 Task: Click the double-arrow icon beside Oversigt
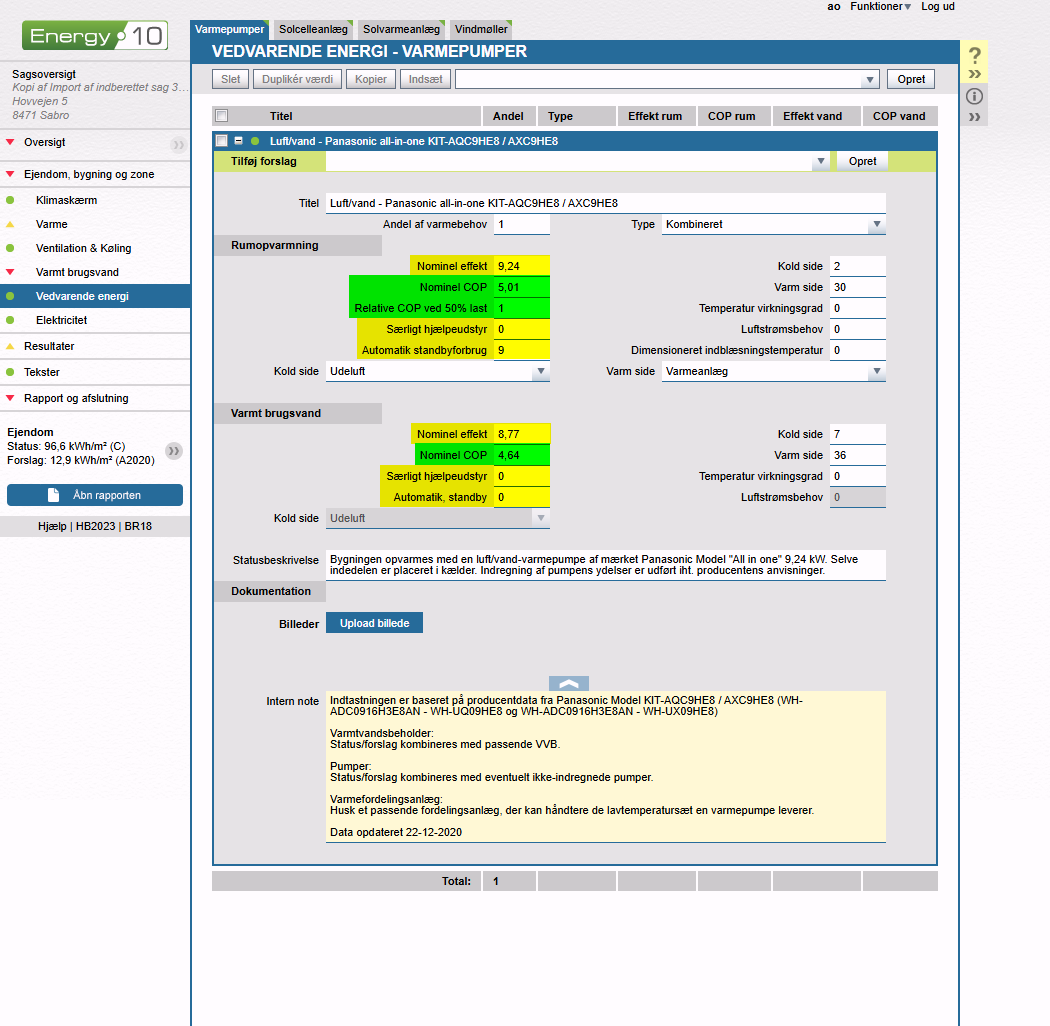(177, 144)
